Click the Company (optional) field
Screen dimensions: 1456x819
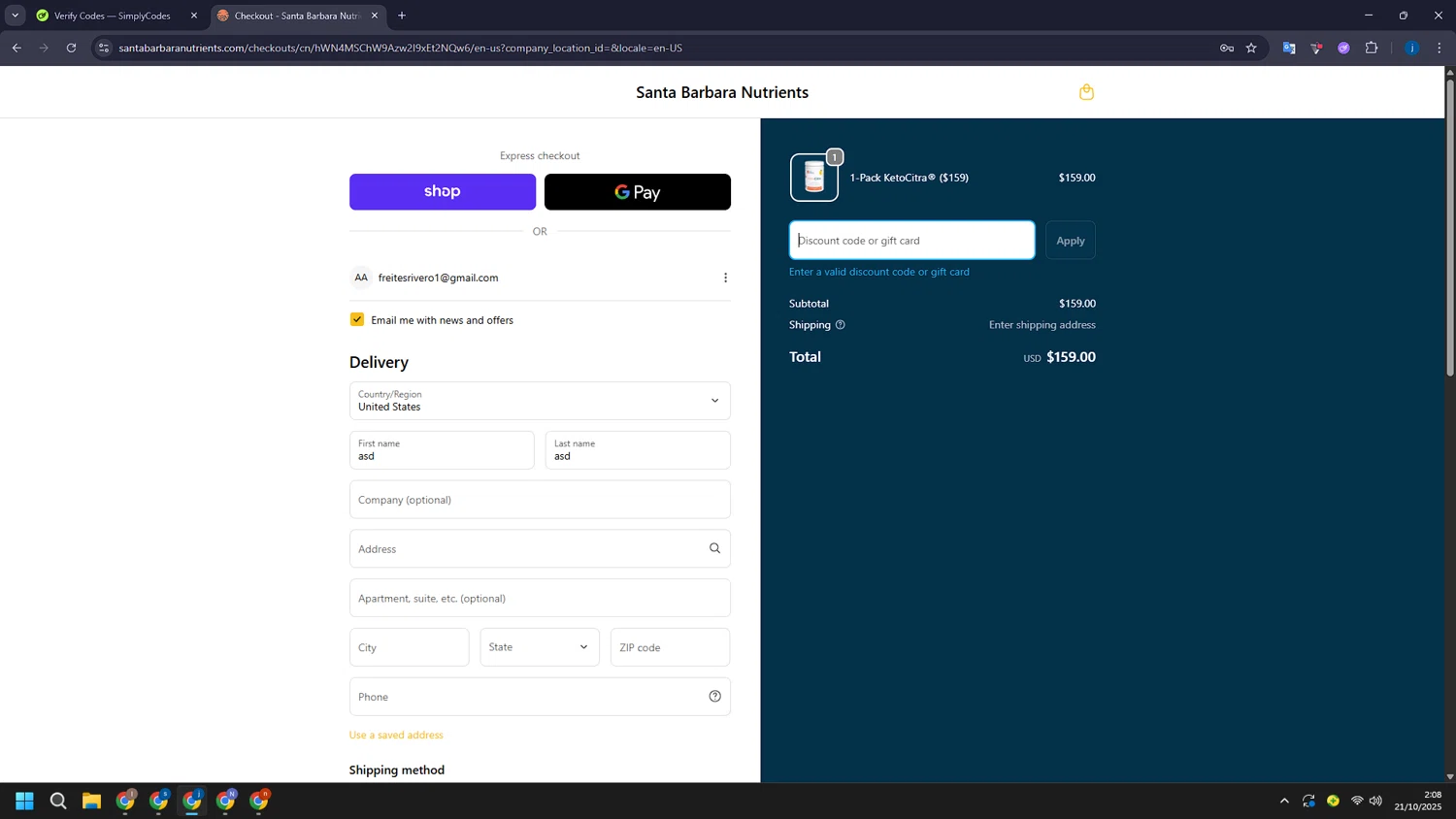pyautogui.click(x=540, y=500)
